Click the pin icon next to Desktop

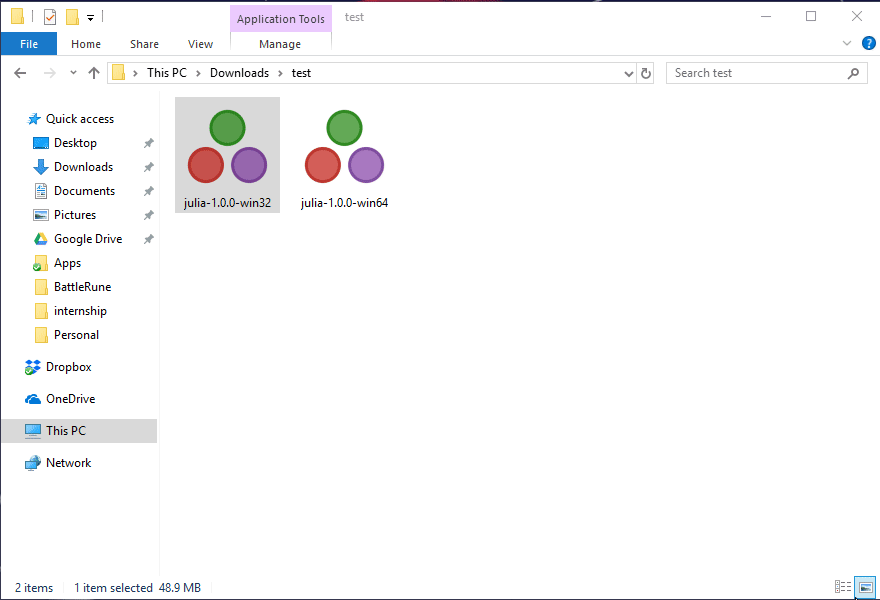click(148, 143)
